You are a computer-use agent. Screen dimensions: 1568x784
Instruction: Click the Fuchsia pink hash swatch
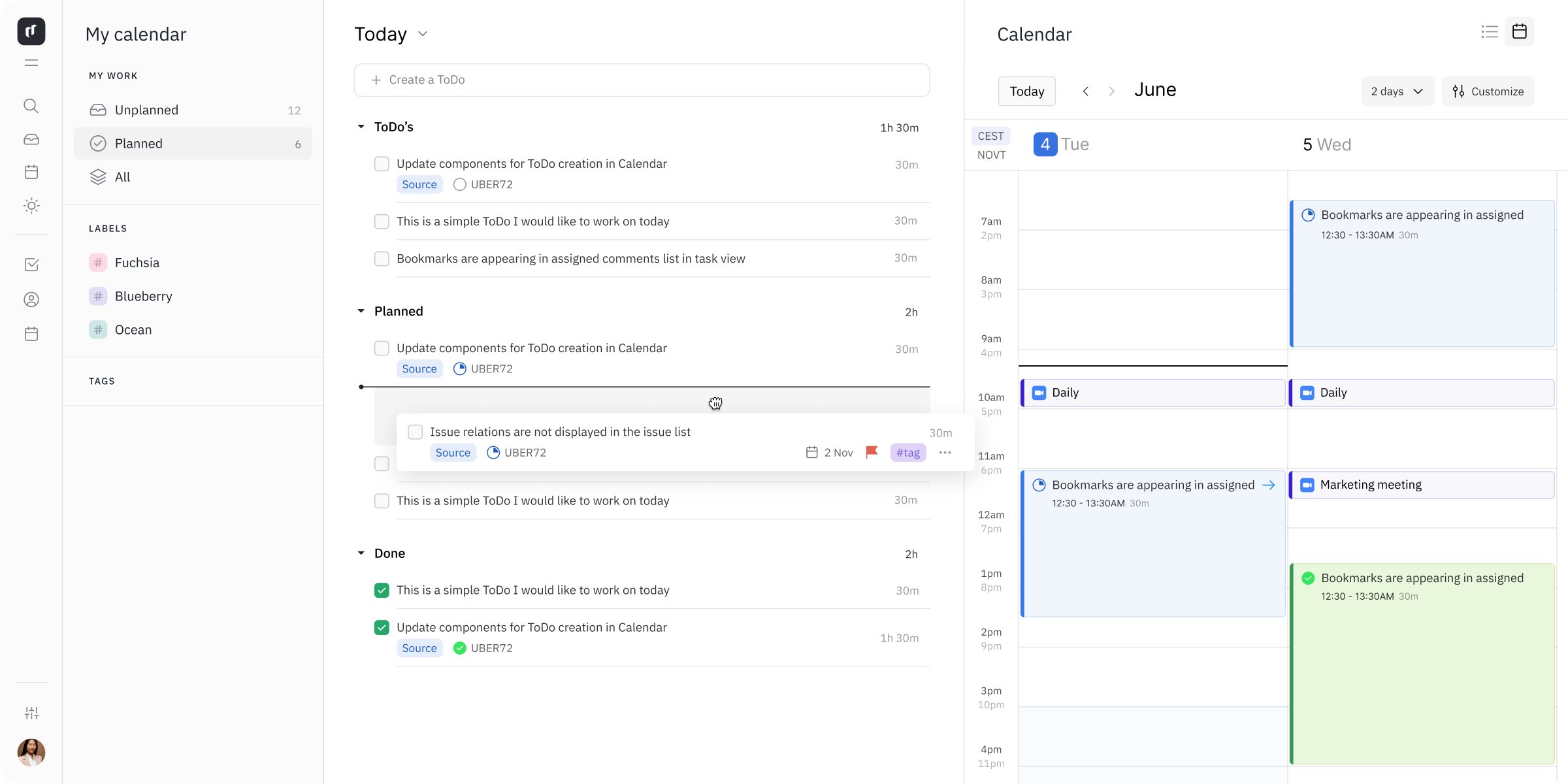[x=98, y=263]
